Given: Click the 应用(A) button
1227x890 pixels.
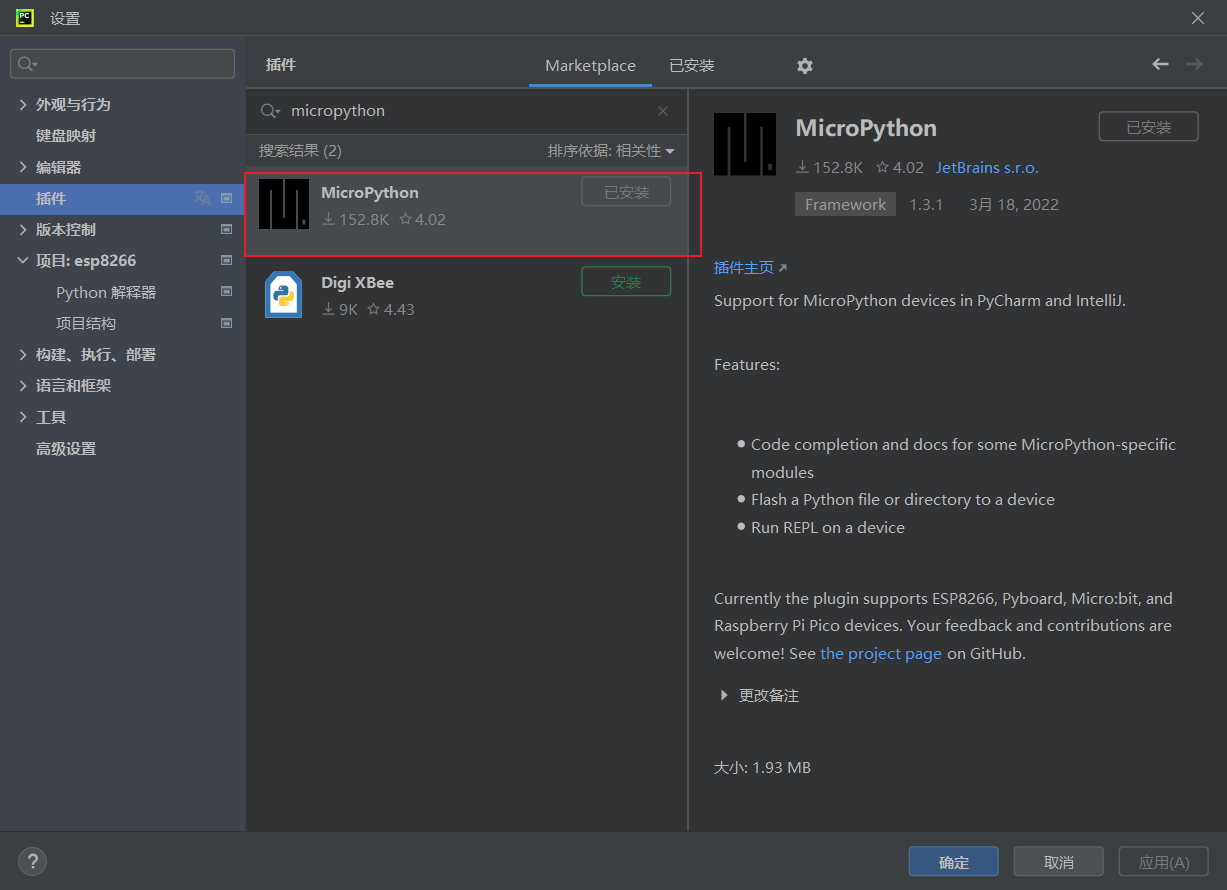Looking at the screenshot, I should [1164, 862].
